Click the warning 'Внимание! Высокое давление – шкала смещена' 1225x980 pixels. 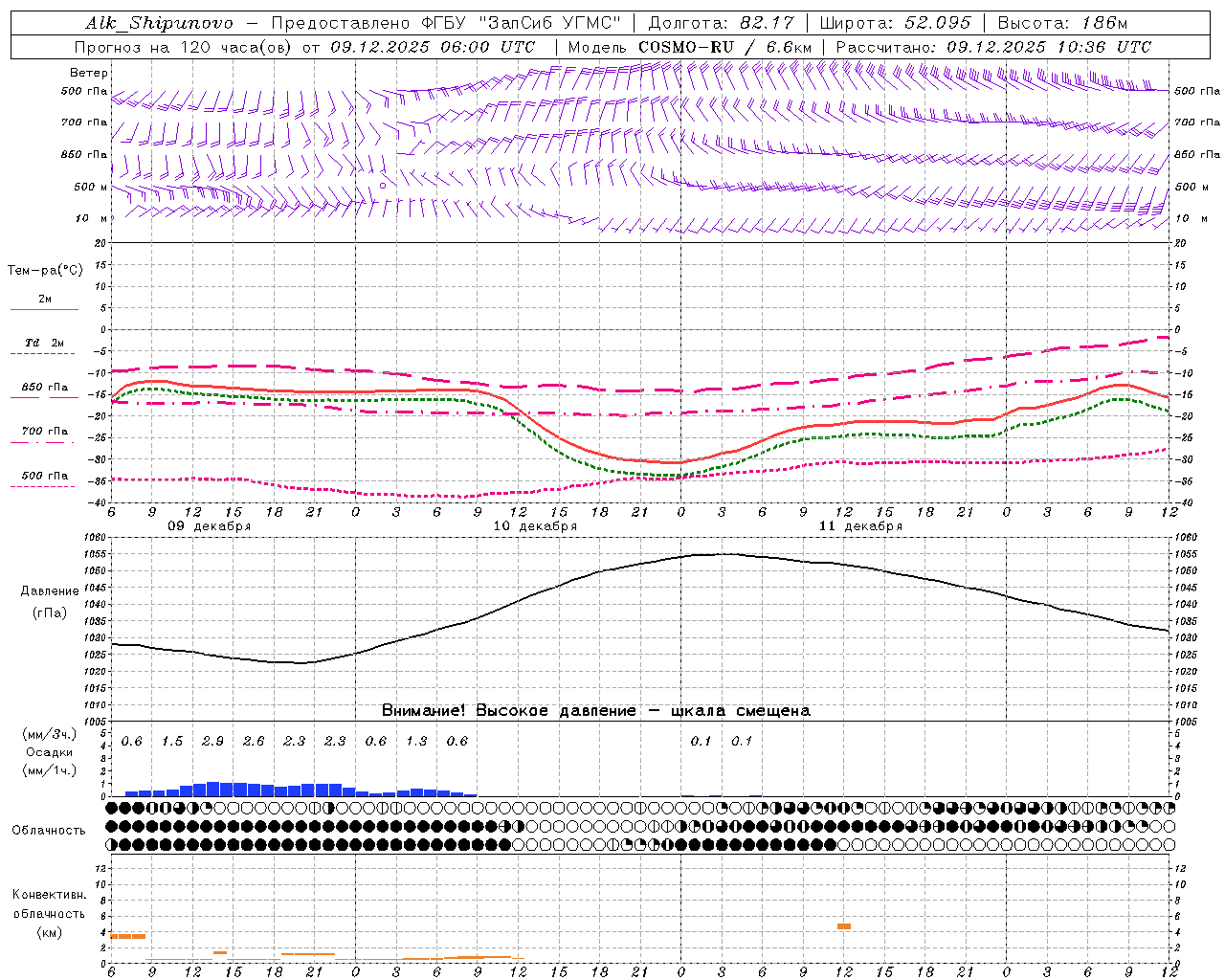coord(596,711)
